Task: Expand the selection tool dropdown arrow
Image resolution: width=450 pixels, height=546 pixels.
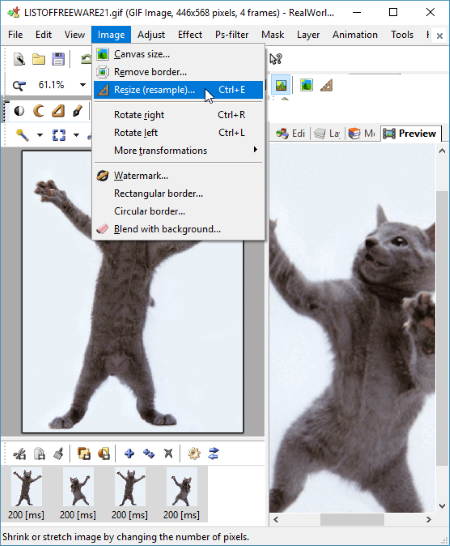Action: pyautogui.click(x=76, y=135)
